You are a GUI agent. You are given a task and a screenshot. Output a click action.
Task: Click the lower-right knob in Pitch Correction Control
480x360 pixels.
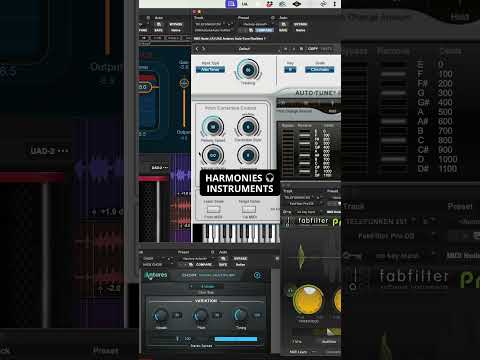click(x=248, y=155)
